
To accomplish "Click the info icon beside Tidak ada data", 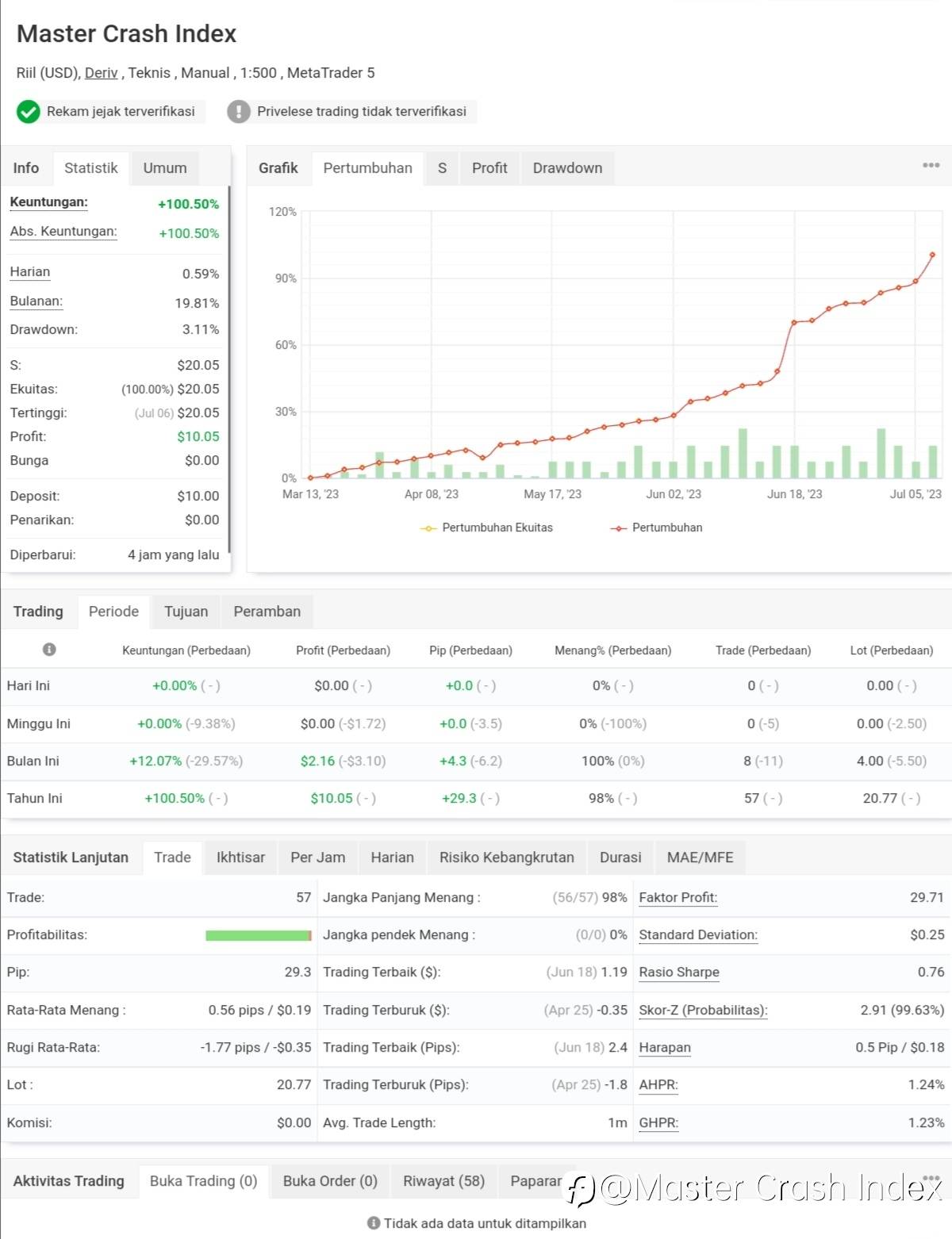I will [374, 1223].
